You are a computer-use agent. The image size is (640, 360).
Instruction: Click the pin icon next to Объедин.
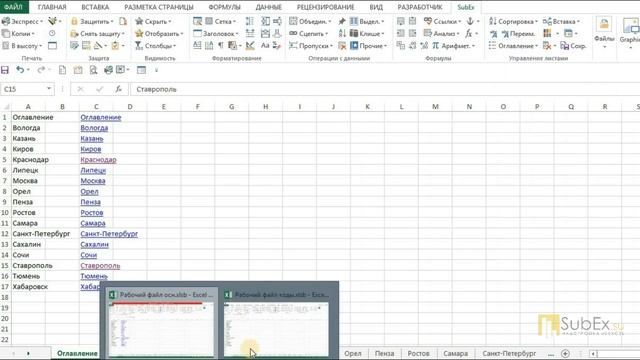342,21
